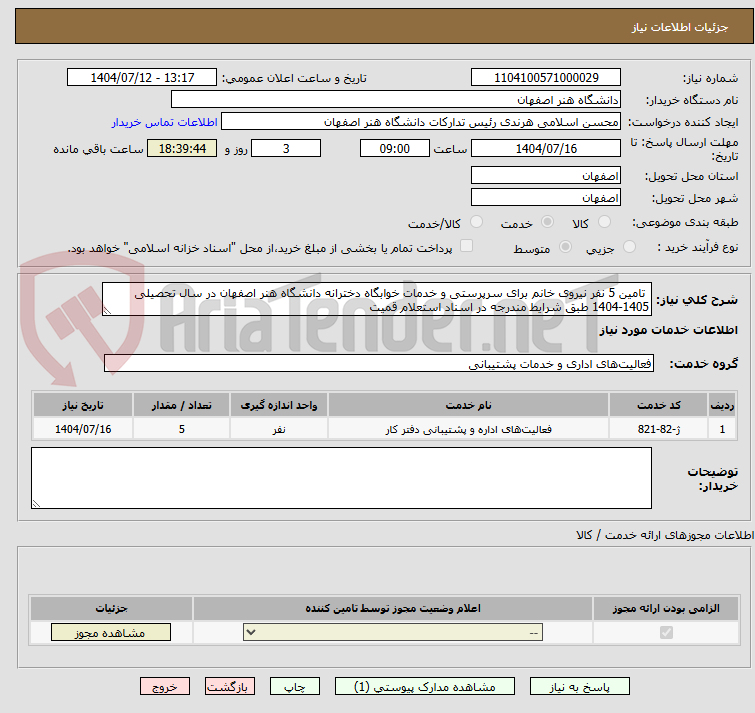This screenshot has height=713, width=755.
Task: Click the cell فعالیت‌های اداره و پشتیبانی دفتر کار
Action: (468, 429)
